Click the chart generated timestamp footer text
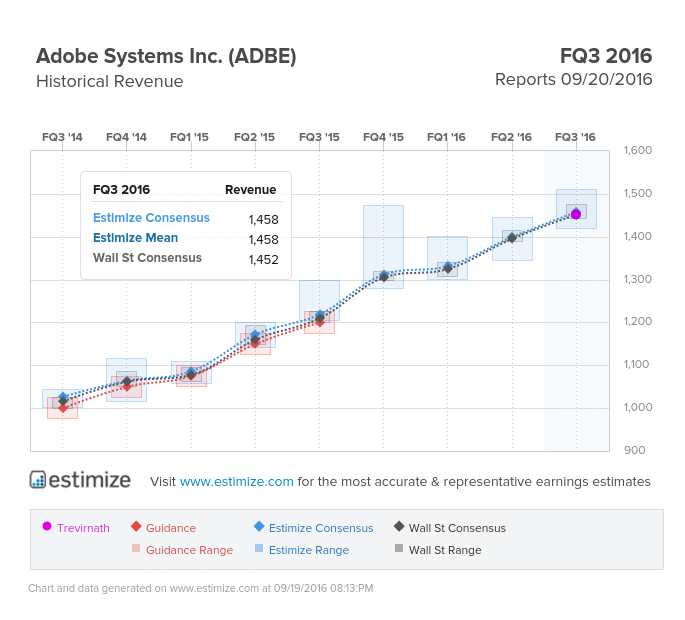 tap(201, 588)
